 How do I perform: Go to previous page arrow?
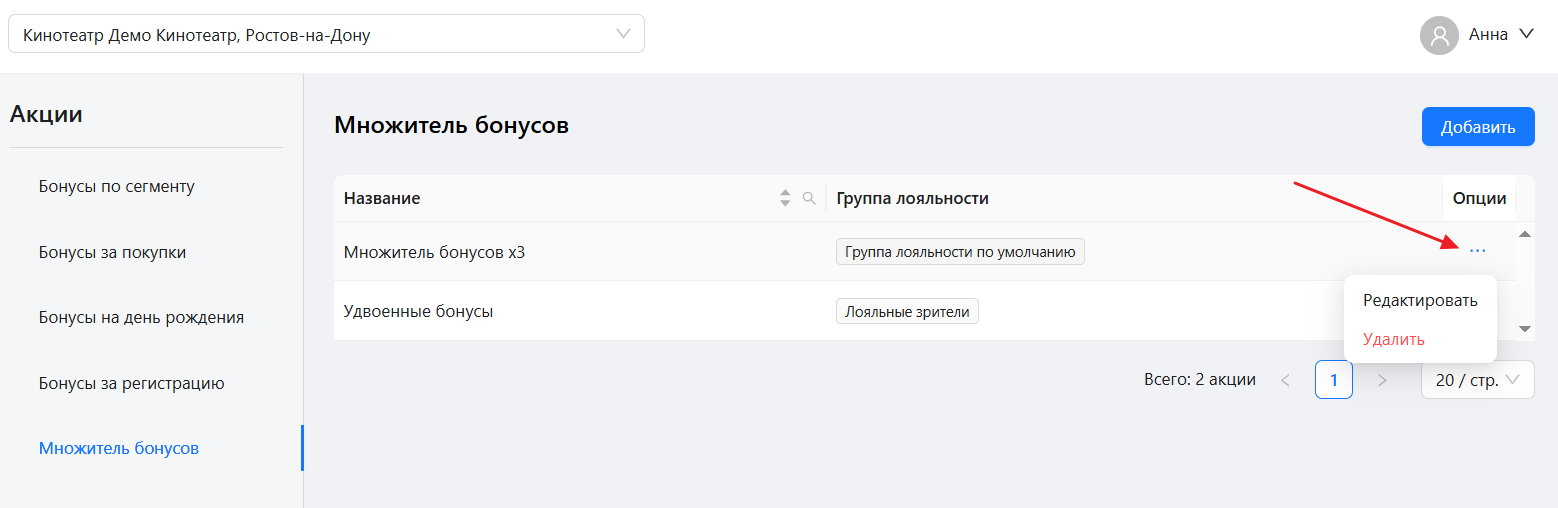1286,380
